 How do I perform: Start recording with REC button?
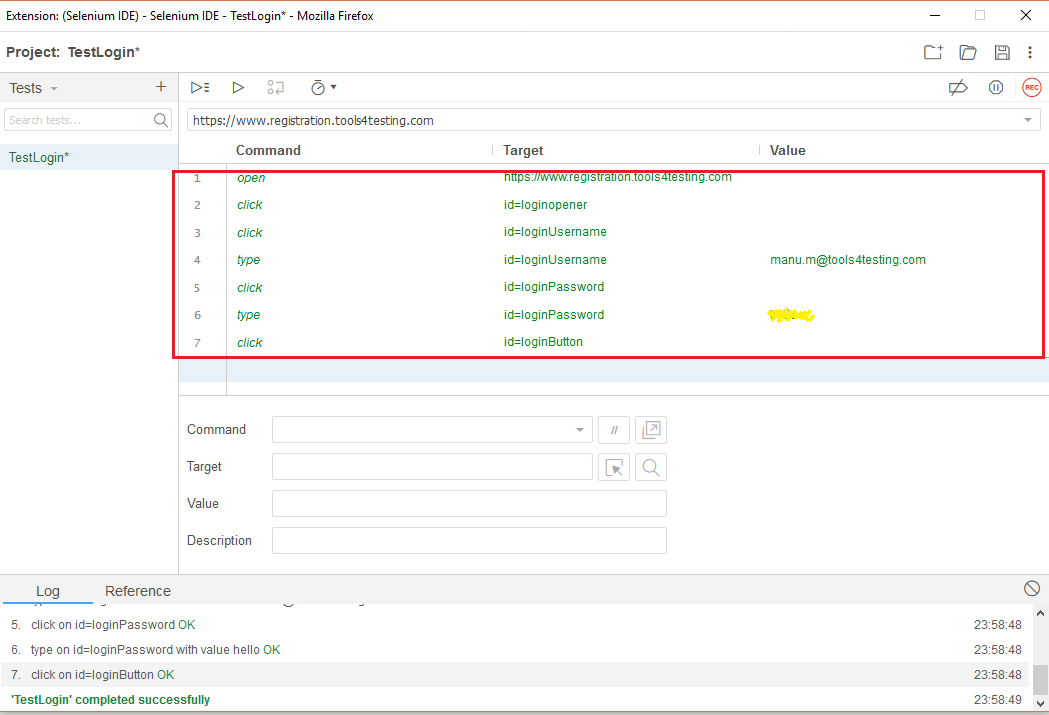(1032, 88)
